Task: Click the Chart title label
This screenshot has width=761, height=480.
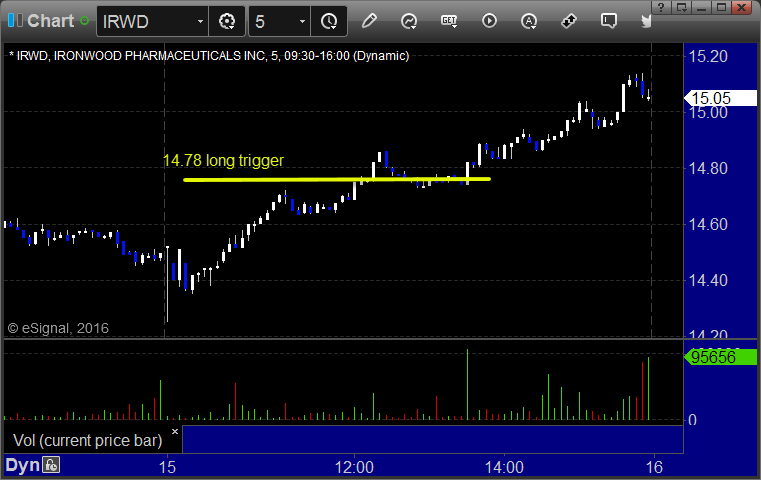Action: pyautogui.click(x=50, y=21)
